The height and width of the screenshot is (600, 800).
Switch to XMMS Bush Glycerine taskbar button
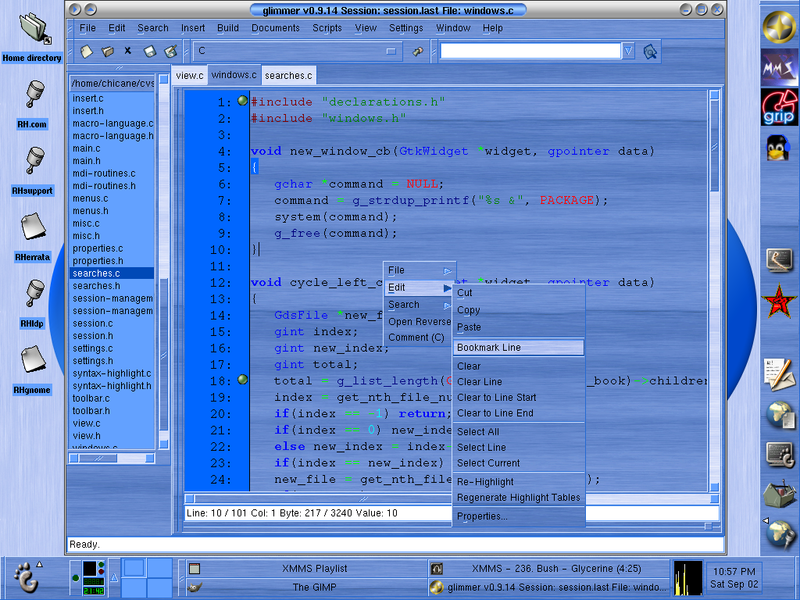click(x=548, y=568)
